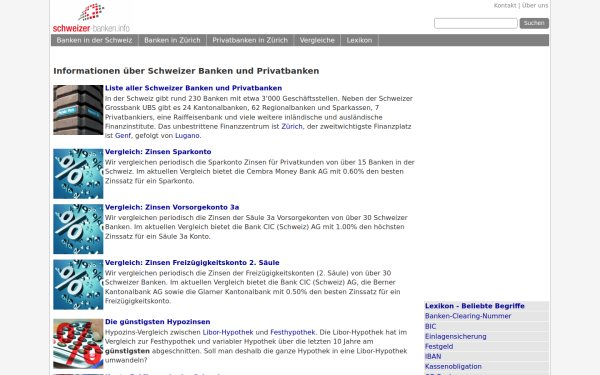This screenshot has width=600, height=375.
Task: Click percent thumbnail beside Zinsen Sparkonto
Action: click(78, 174)
